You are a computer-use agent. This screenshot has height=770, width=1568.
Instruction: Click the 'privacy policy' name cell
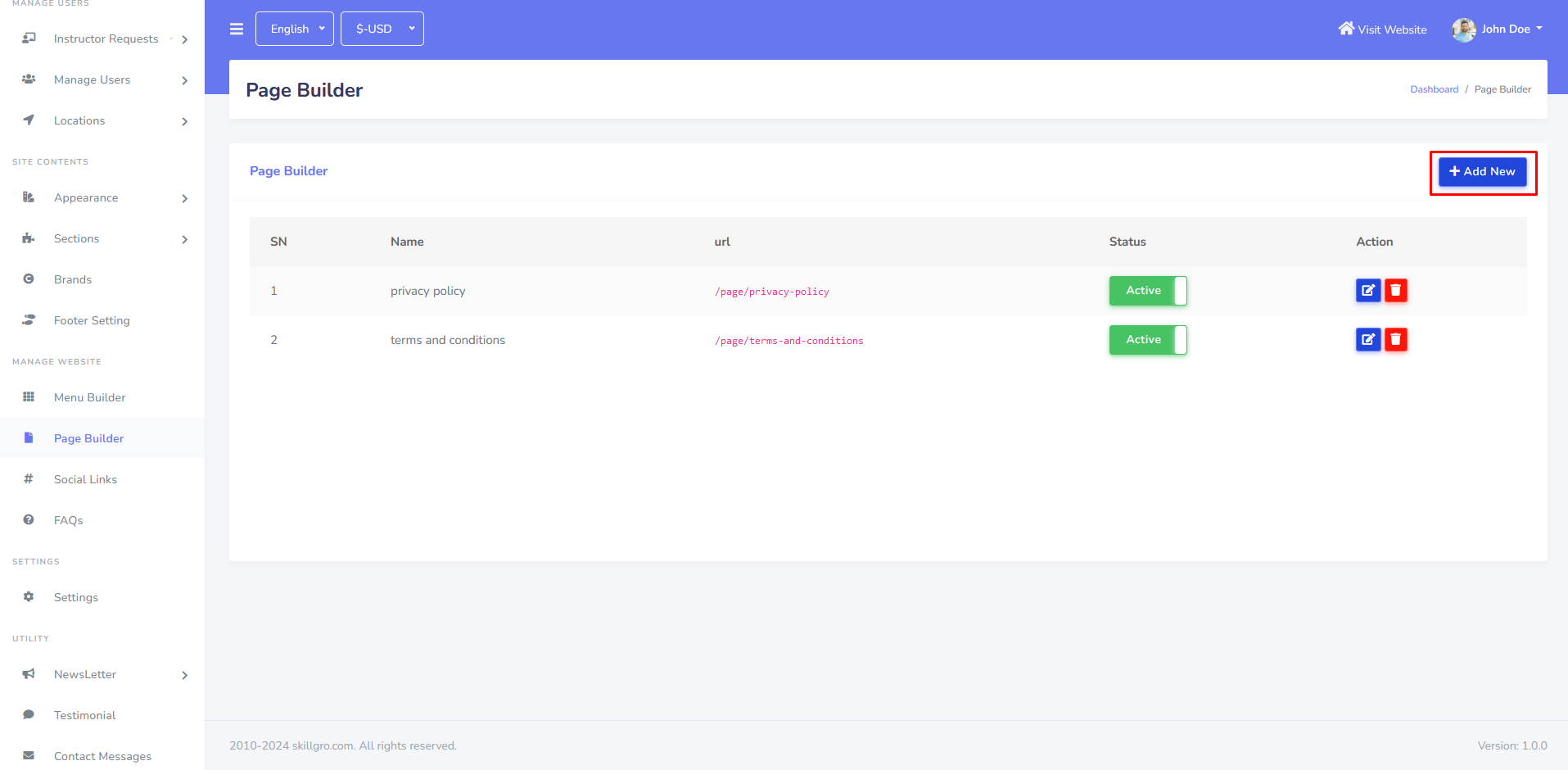[427, 291]
